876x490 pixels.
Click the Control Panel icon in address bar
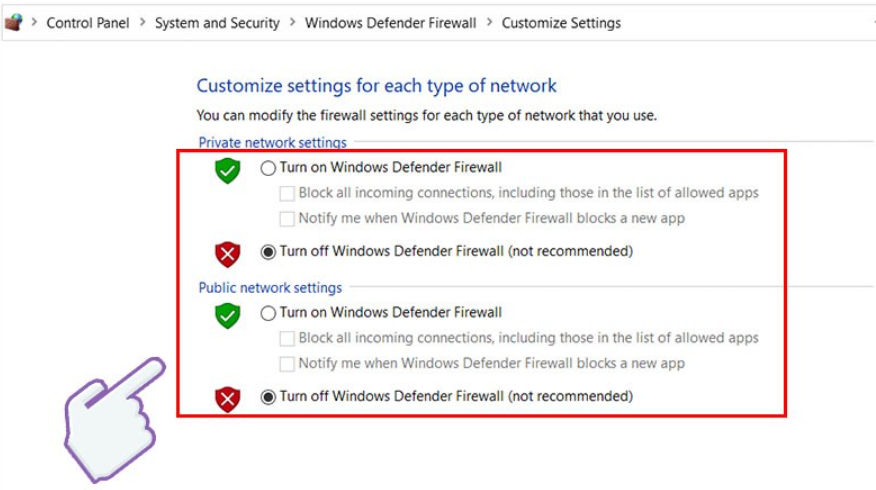[13, 22]
